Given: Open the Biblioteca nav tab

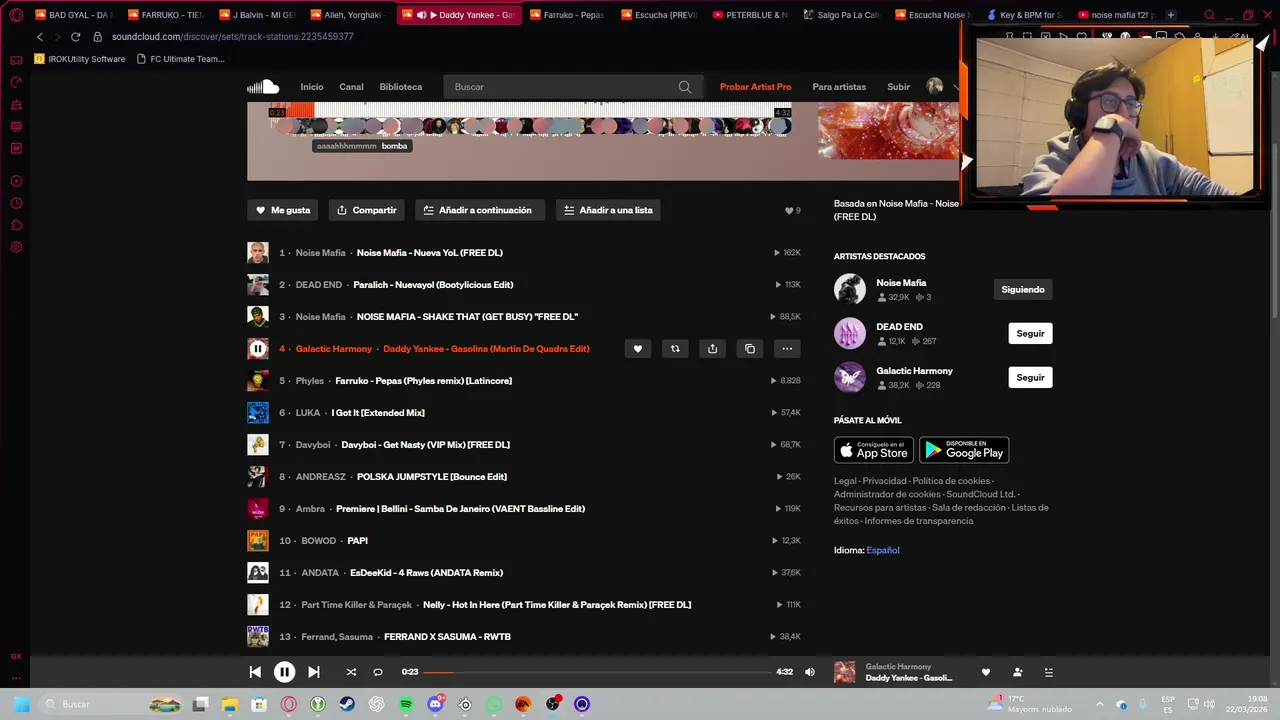Looking at the screenshot, I should click(401, 87).
